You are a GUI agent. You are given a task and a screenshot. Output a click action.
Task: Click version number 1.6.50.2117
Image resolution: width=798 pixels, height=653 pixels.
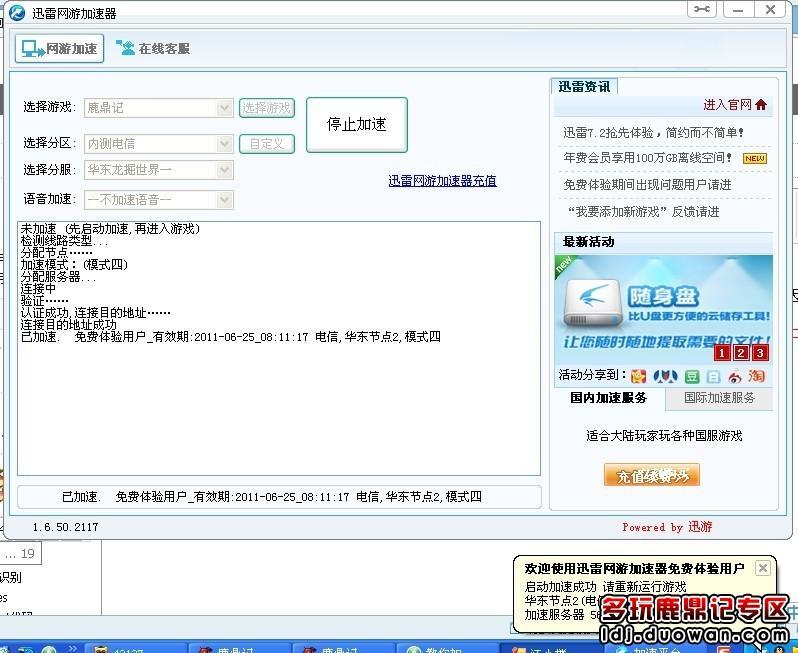(x=66, y=527)
